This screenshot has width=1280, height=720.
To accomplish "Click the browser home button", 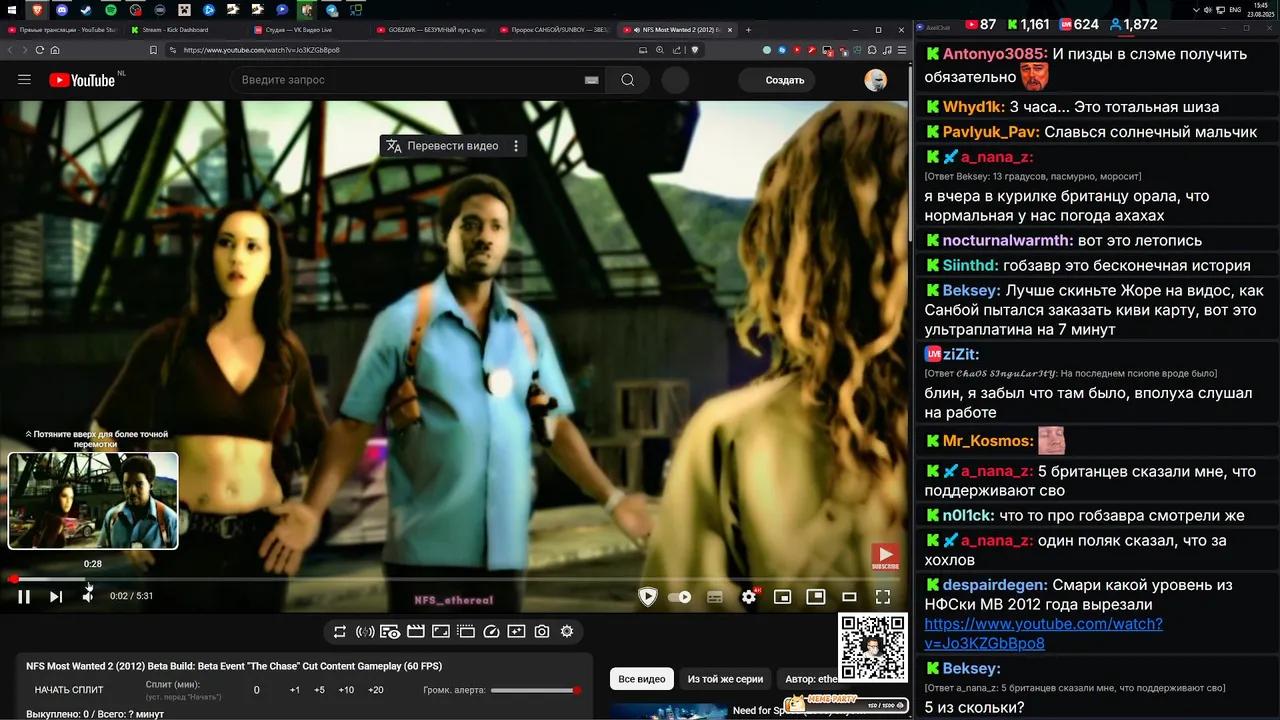I will 55,50.
